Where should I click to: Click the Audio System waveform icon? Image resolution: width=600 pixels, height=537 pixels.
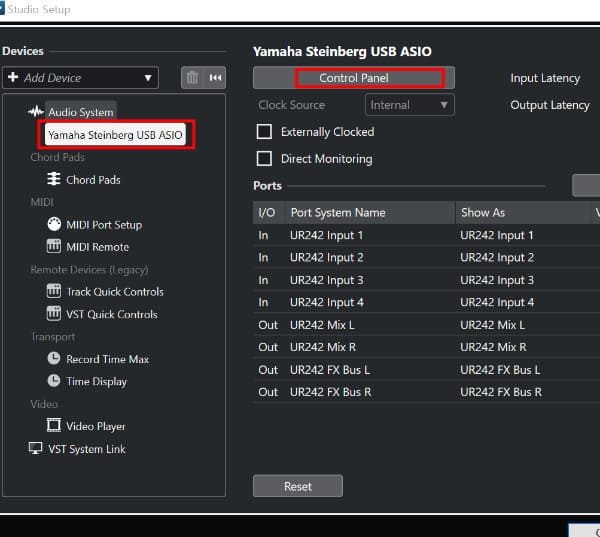coord(36,112)
